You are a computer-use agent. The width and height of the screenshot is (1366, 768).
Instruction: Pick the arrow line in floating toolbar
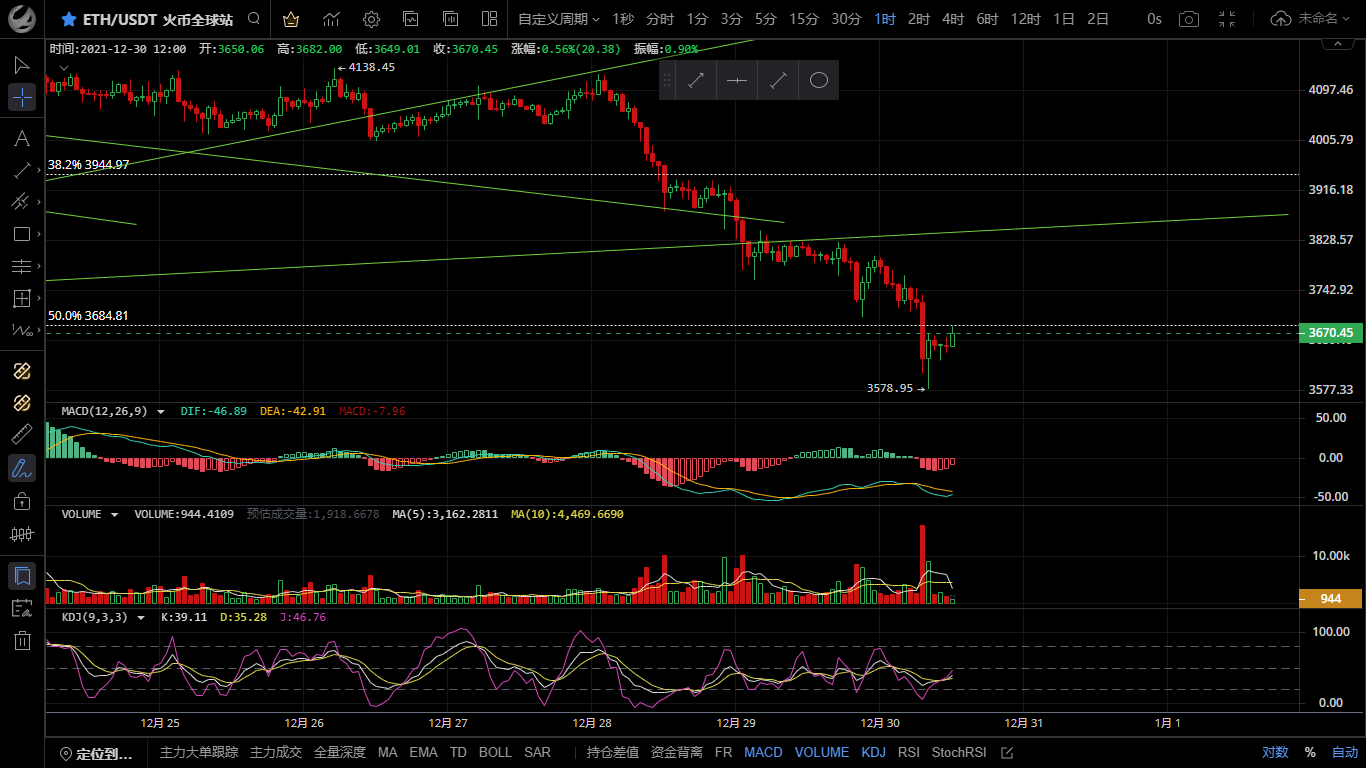coord(696,80)
